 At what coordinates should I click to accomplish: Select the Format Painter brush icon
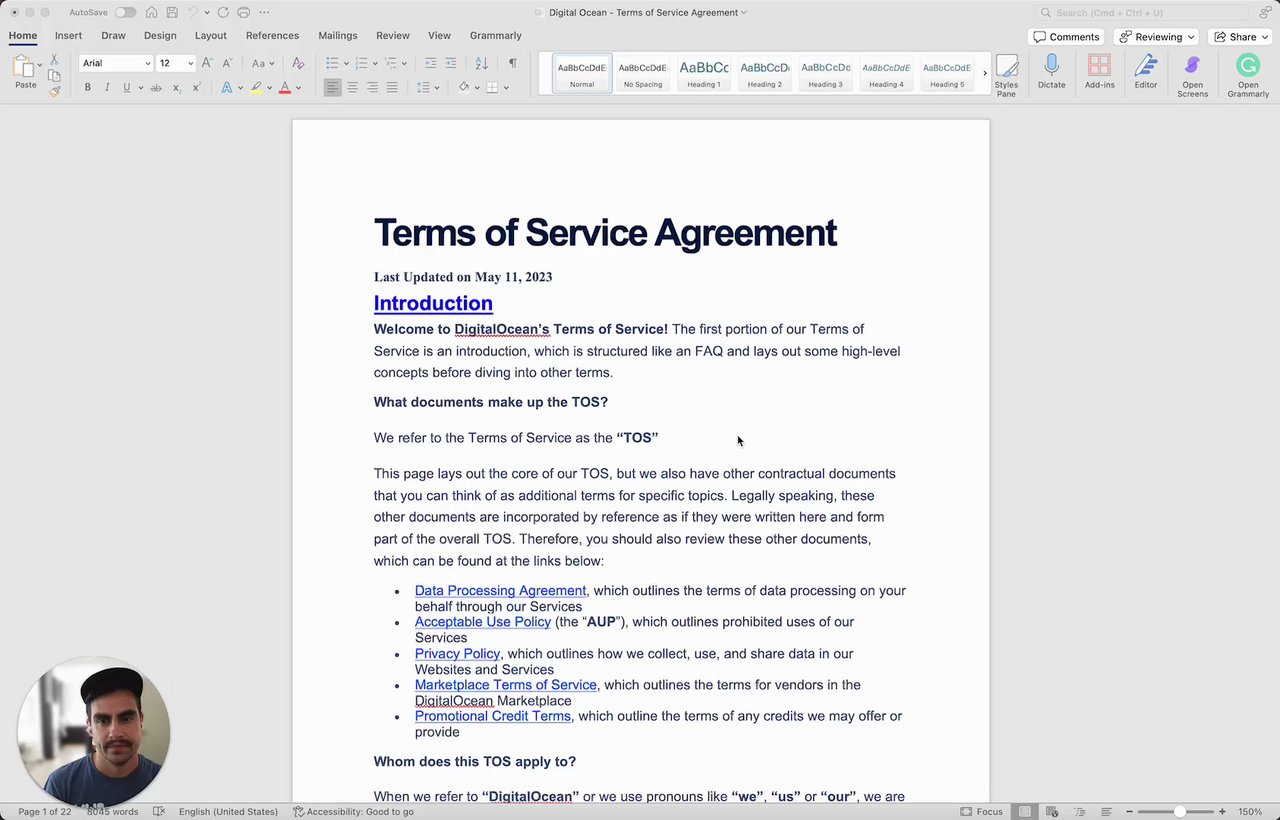pyautogui.click(x=54, y=91)
